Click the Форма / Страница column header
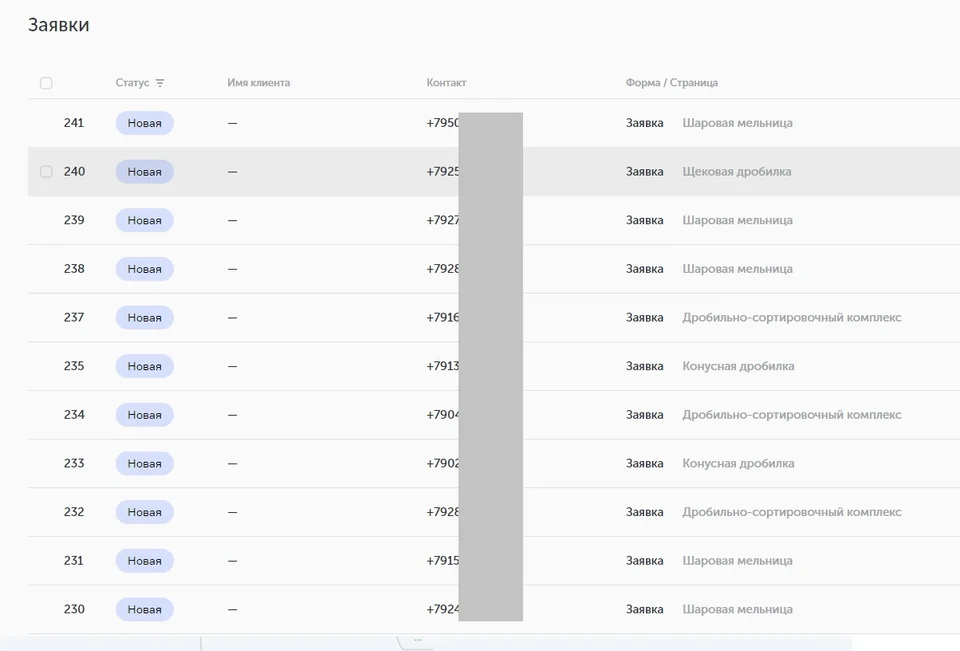Screen dimensions: 960x651 (x=672, y=83)
